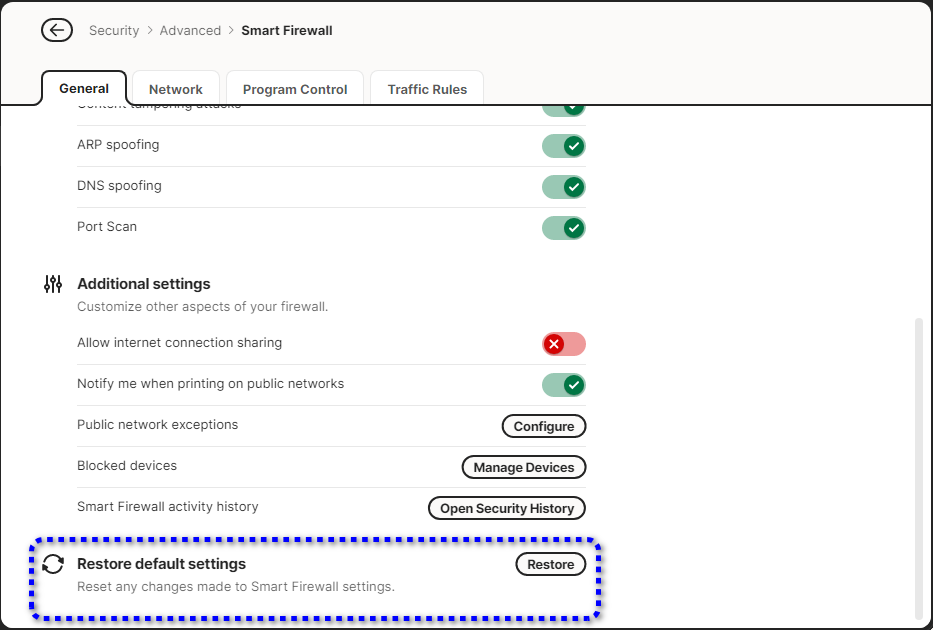Open the Program Control tab
This screenshot has width=933, height=630.
click(295, 89)
